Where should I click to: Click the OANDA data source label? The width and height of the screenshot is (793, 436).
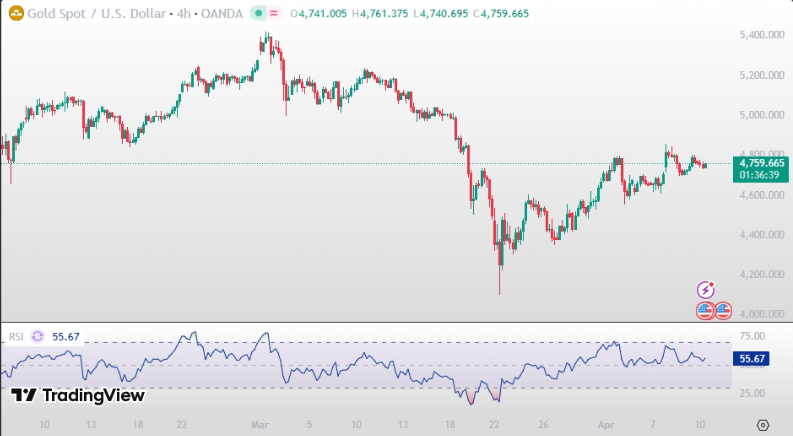[221, 15]
